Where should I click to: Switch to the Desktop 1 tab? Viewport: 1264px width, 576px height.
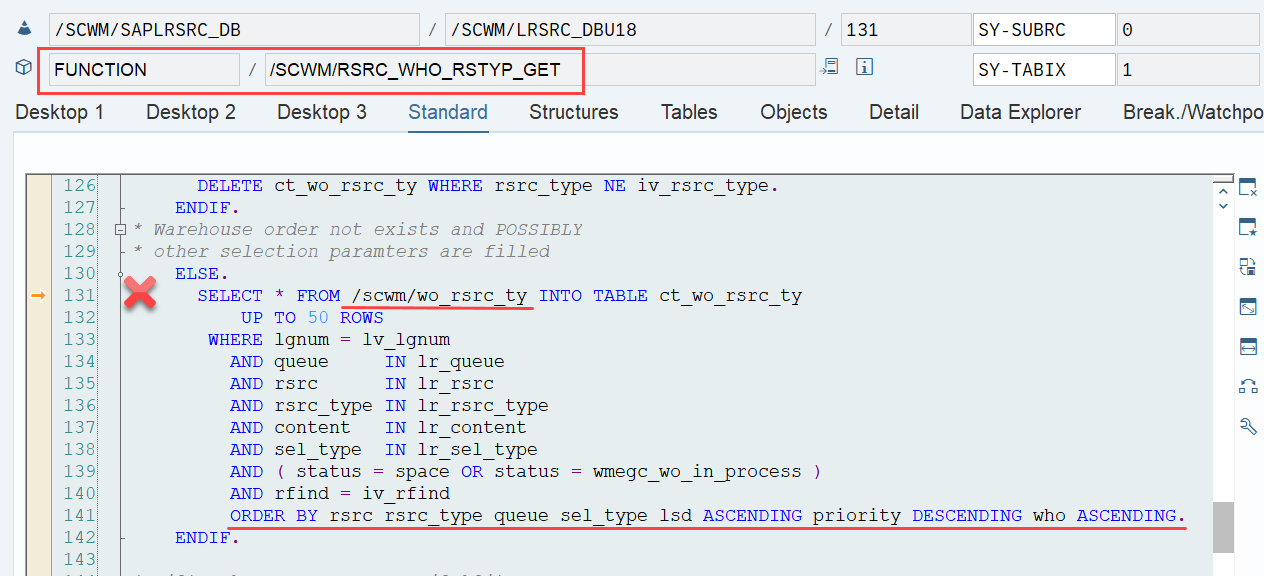tap(59, 112)
